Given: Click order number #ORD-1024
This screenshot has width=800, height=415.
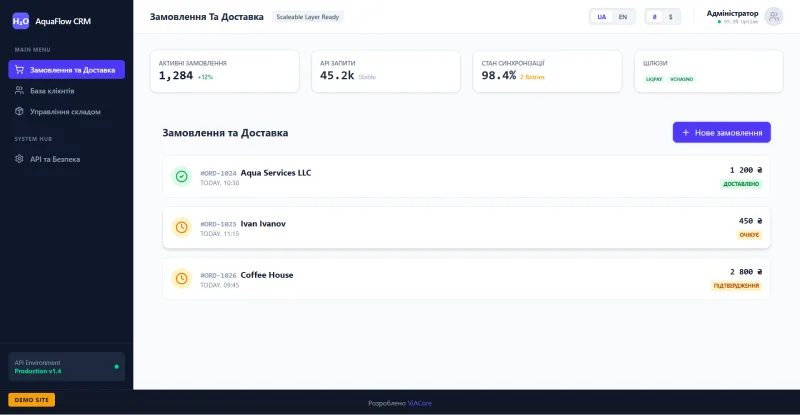Looking at the screenshot, I should [218, 173].
